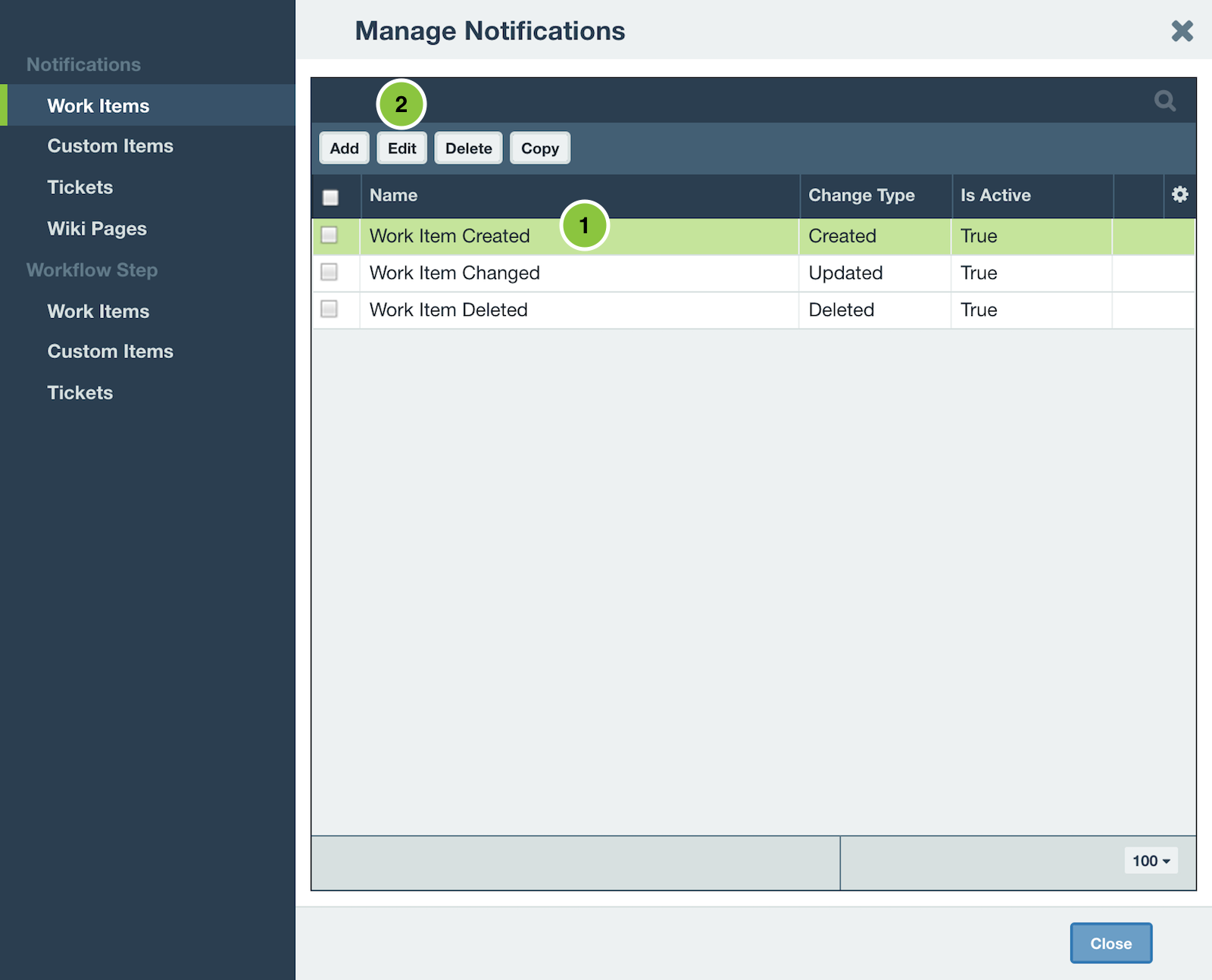Open the column settings gear icon
This screenshot has height=980, width=1212.
1179,195
